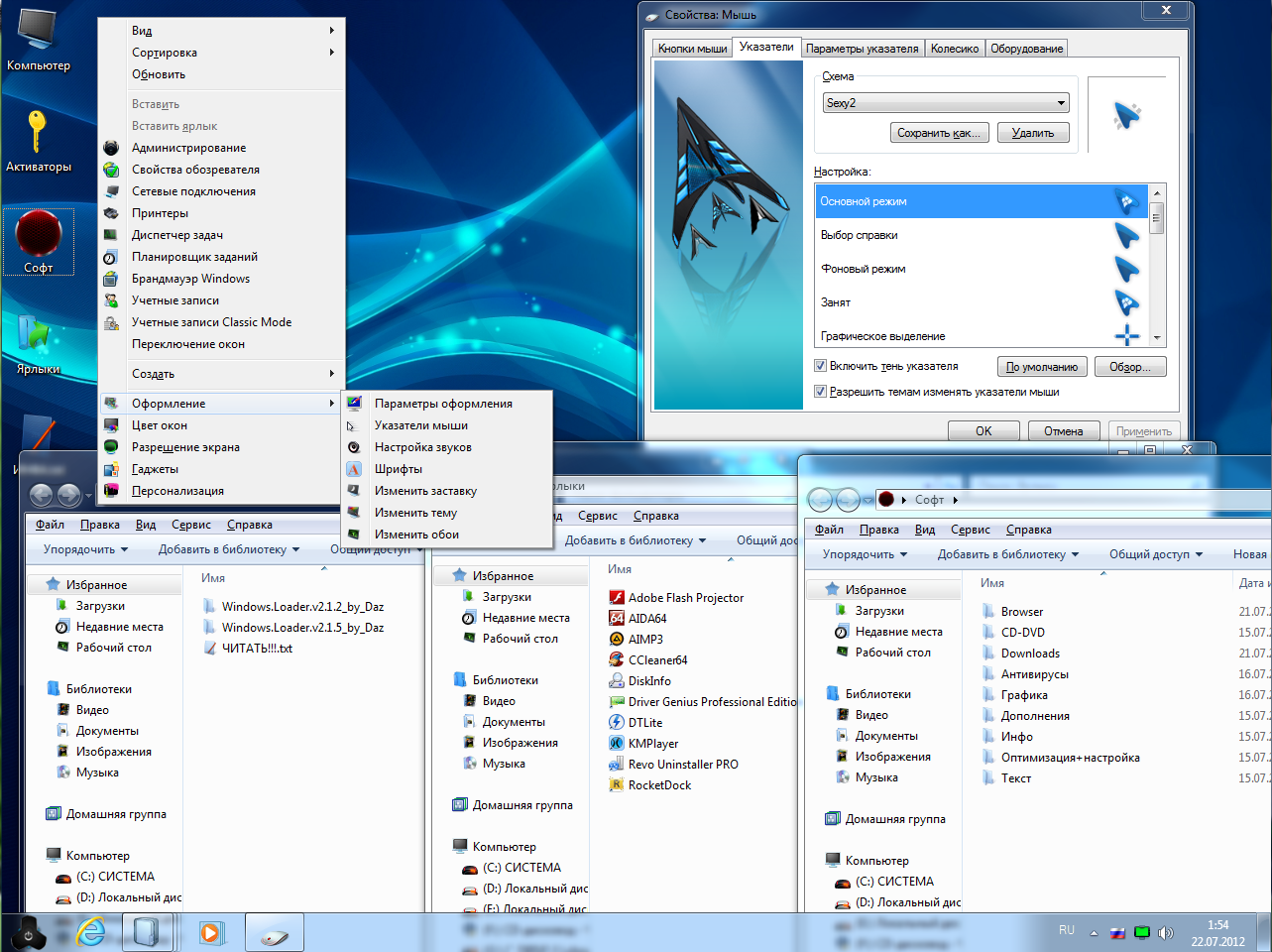Uncheck Разрешить темам изменять указатели мыши

(820, 392)
